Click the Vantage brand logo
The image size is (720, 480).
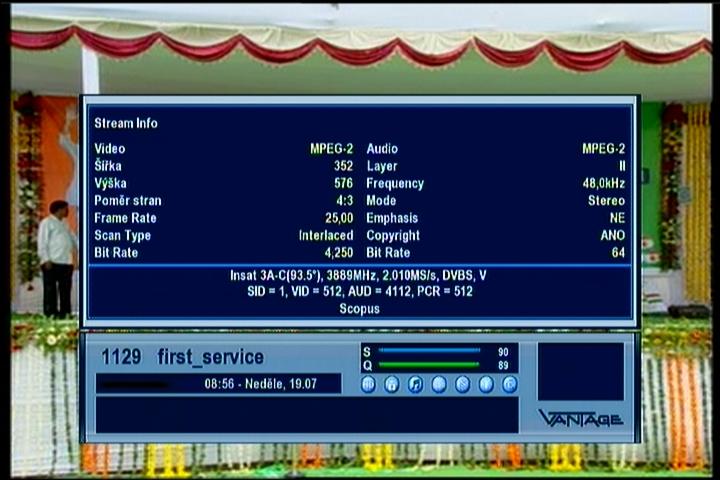tap(580, 418)
